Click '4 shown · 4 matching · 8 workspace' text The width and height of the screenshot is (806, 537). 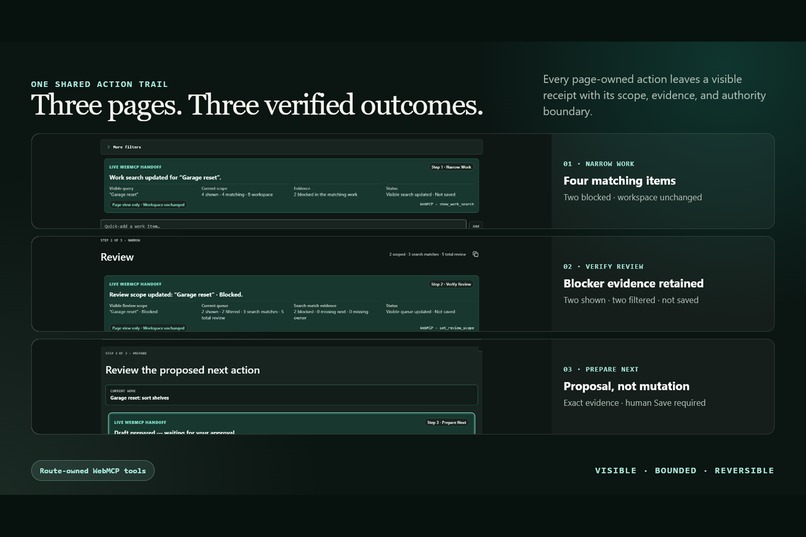(237, 195)
